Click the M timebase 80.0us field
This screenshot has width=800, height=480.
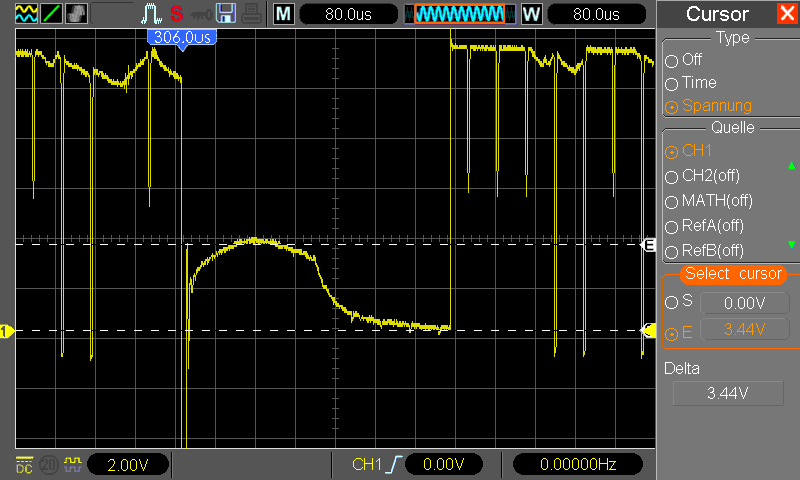[348, 14]
